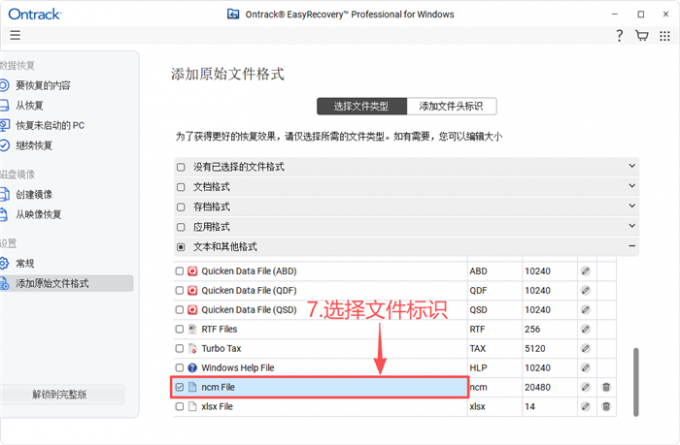Click the Ontrack logo
Screen dimensions: 680x445
[35, 14]
